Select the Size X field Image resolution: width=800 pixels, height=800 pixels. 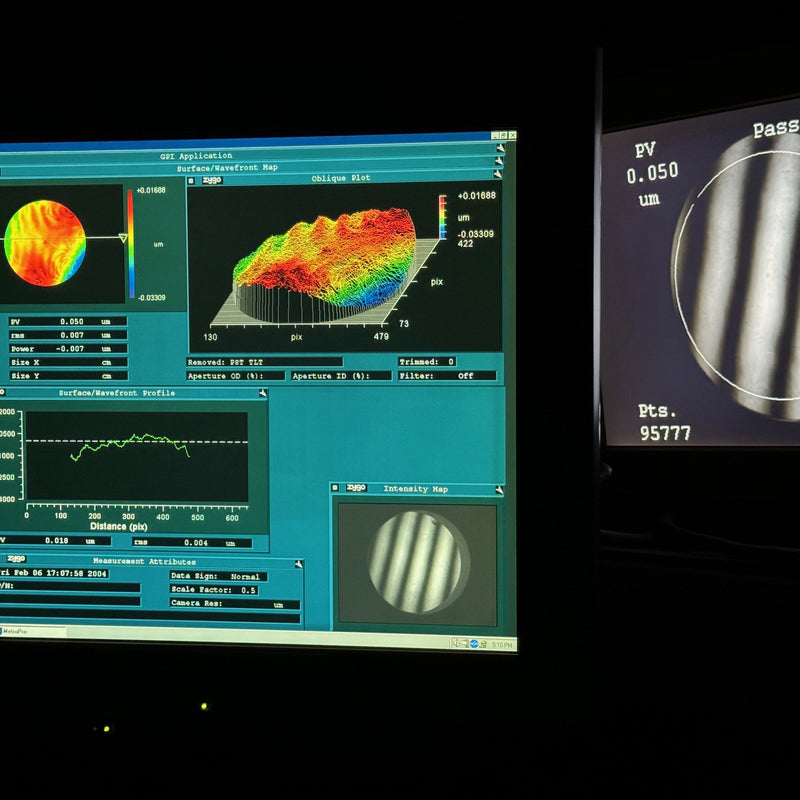tap(67, 362)
